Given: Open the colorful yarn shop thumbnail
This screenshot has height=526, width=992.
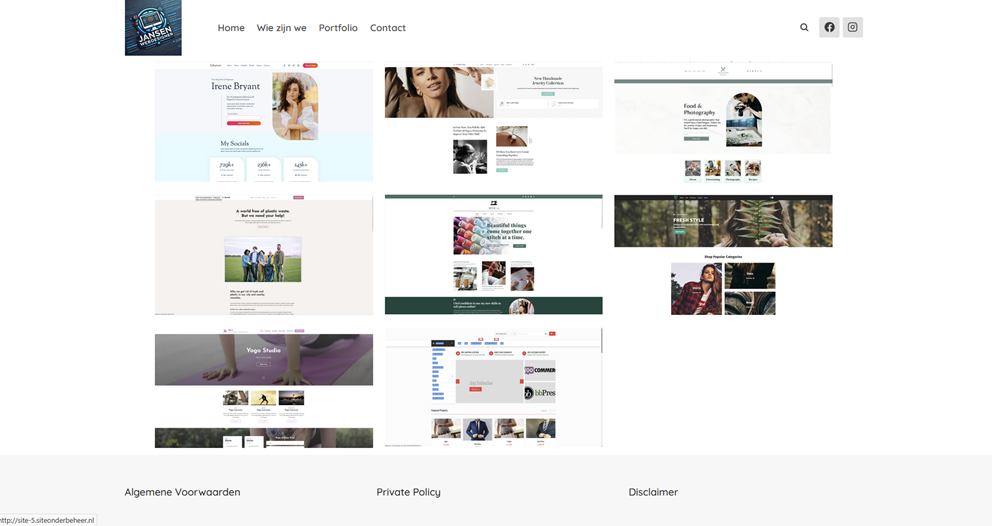Looking at the screenshot, I should [x=493, y=255].
